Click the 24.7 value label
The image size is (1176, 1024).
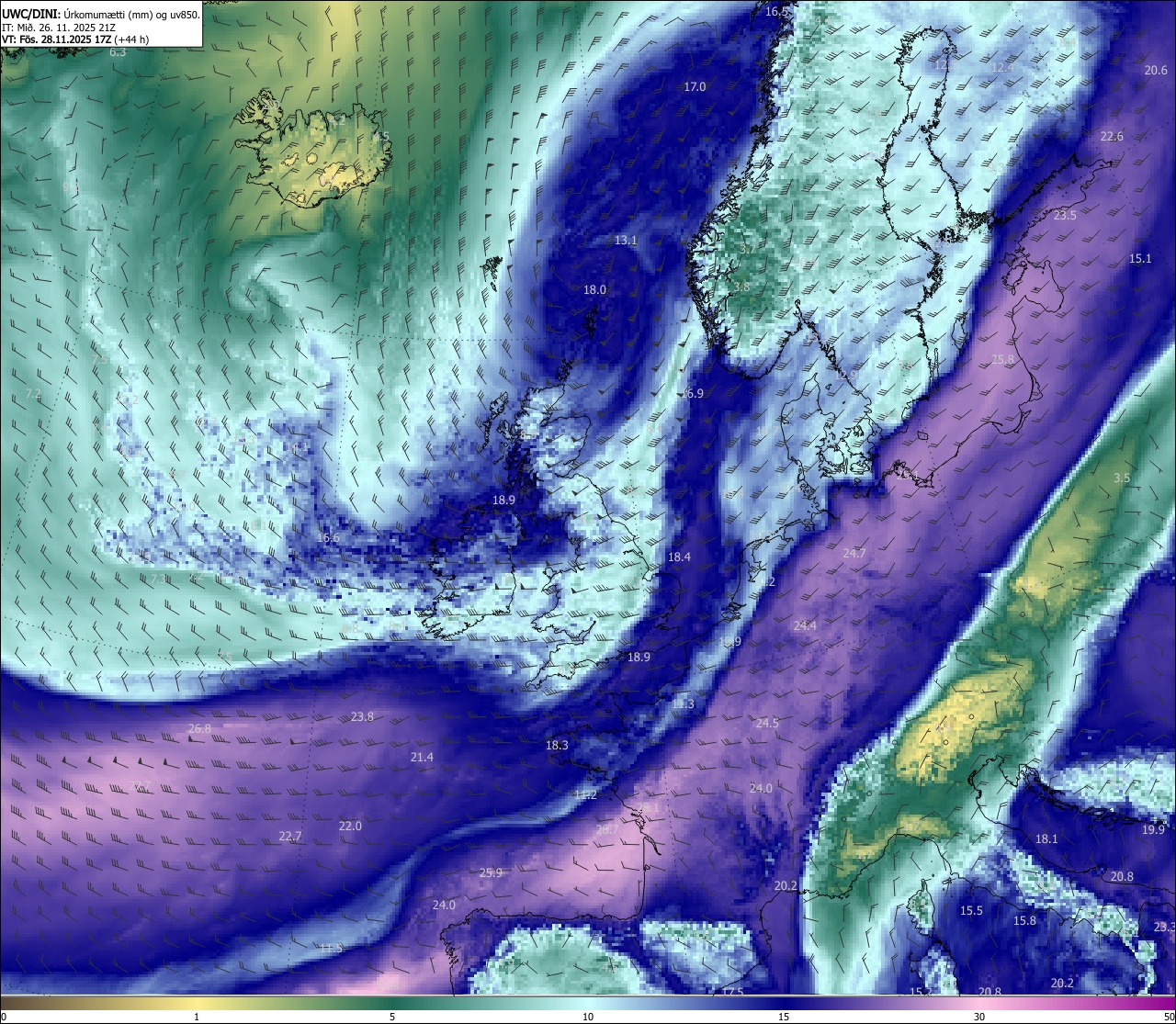854,553
